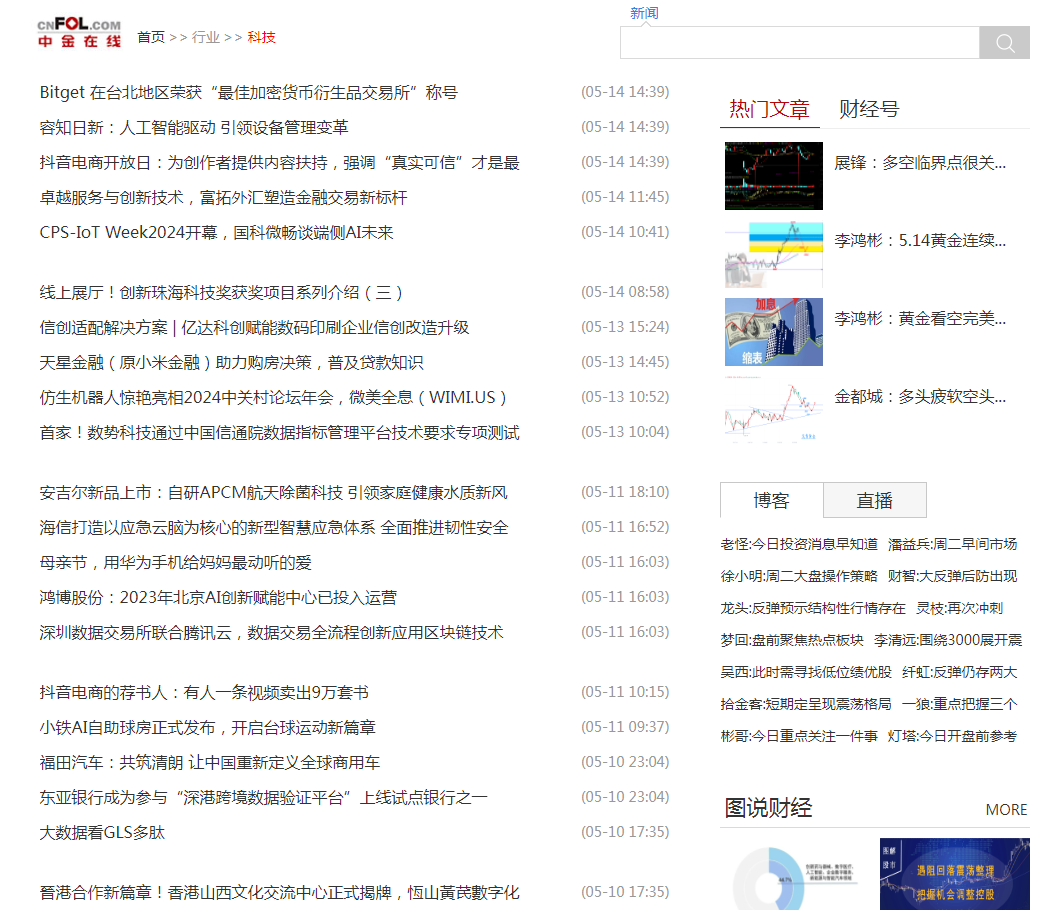The image size is (1059, 910).
Task: Click the CNFOL 中金在线 logo
Action: (x=79, y=32)
